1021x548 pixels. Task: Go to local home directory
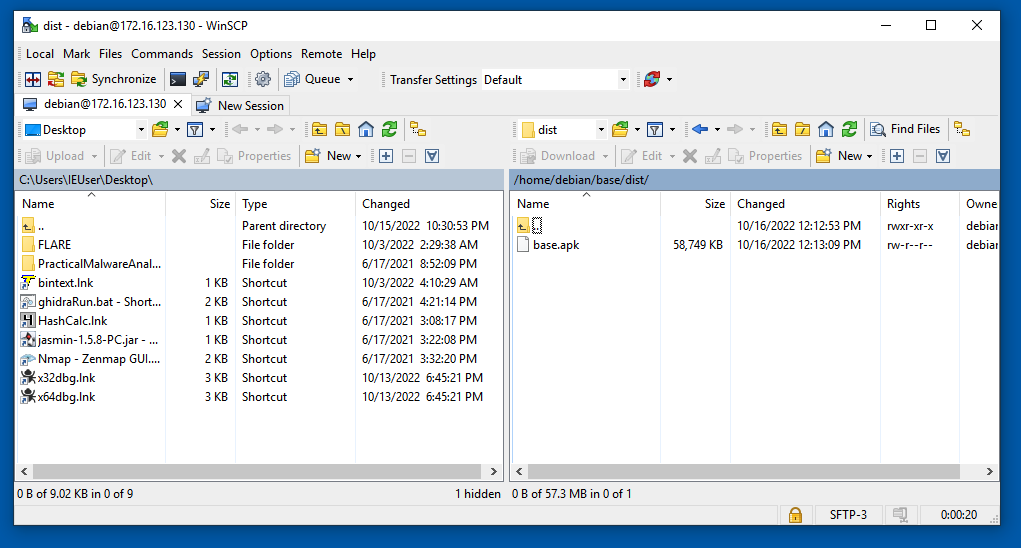366,129
